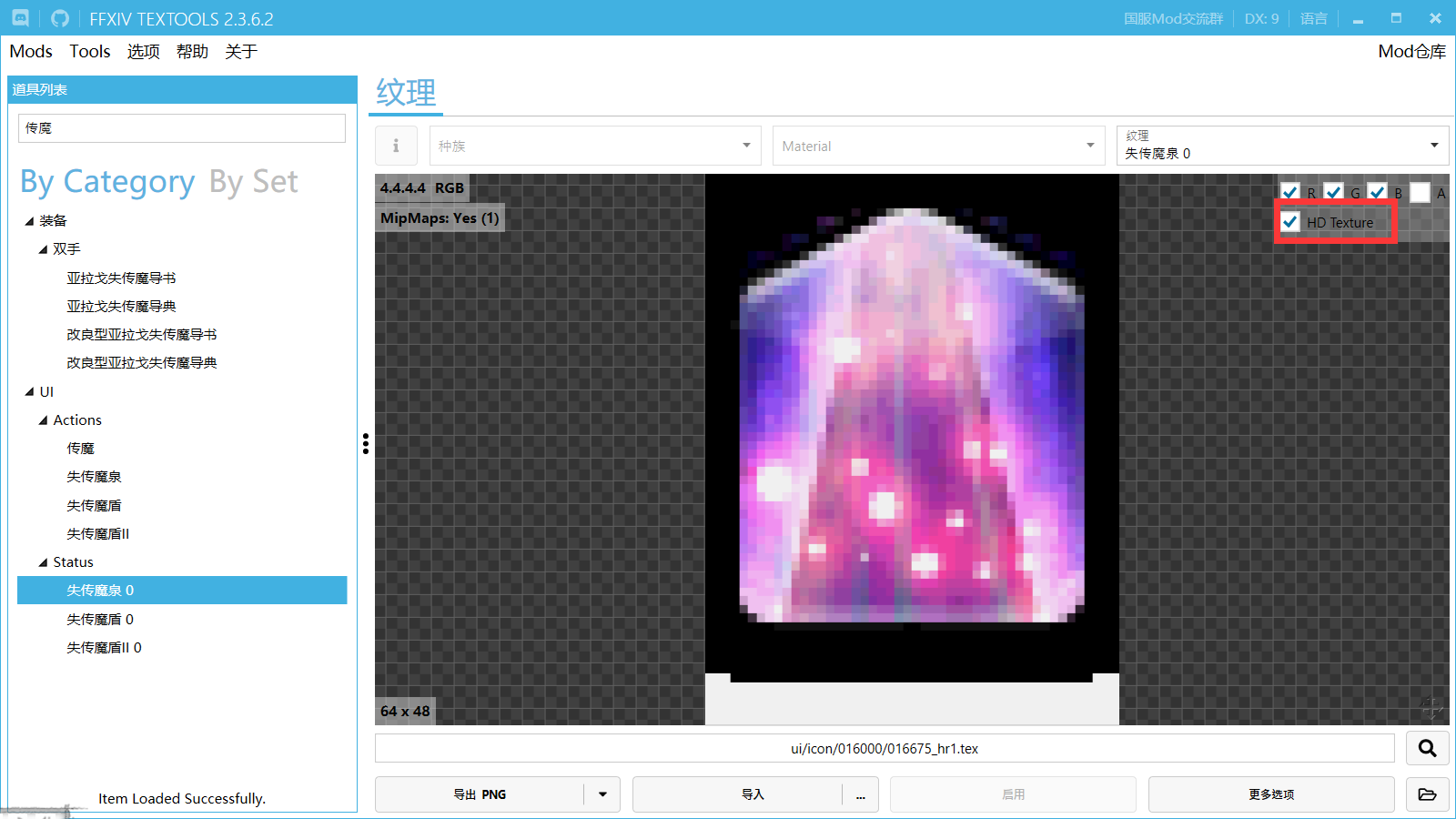Toggle the G channel checkbox
Viewport: 1456px width, 819px height.
(1333, 192)
